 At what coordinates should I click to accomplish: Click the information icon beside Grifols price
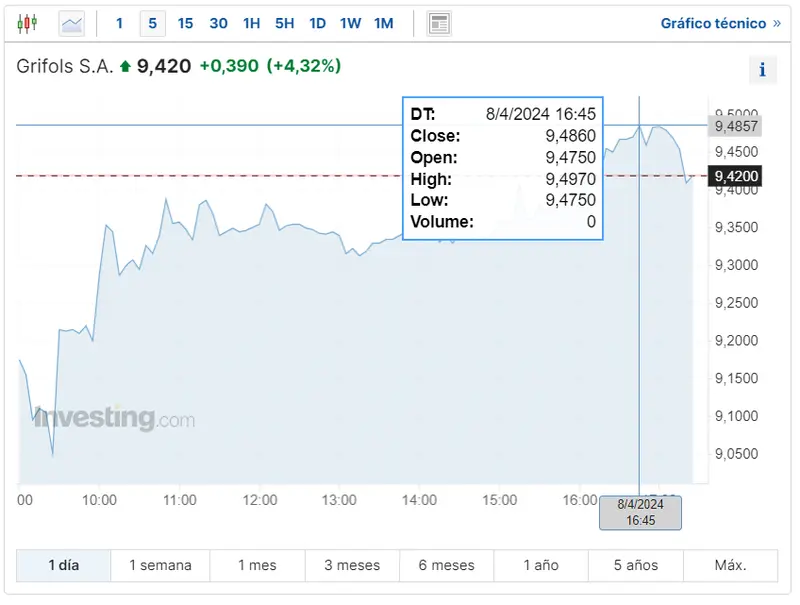click(x=763, y=70)
